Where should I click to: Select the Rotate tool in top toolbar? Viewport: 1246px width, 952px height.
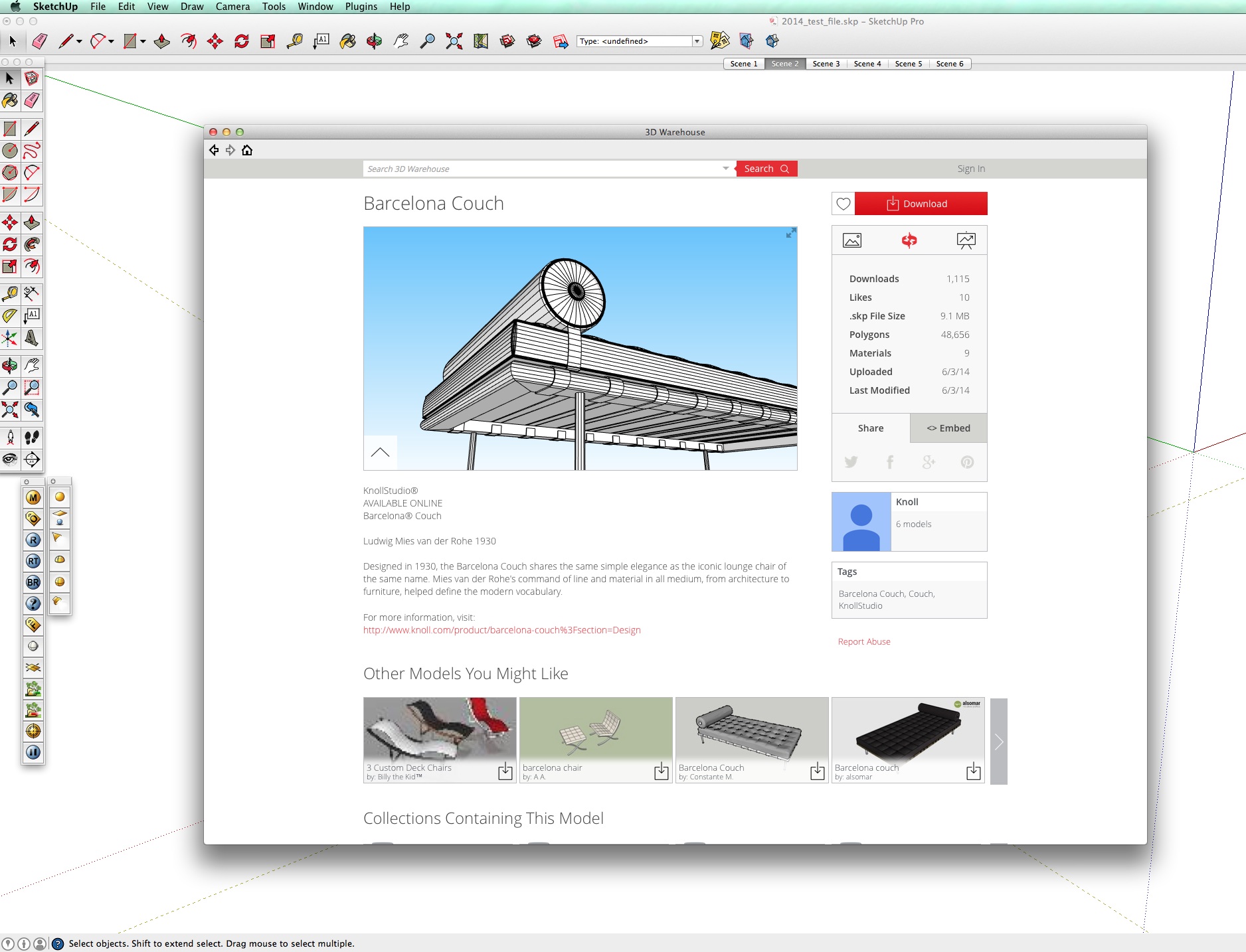242,41
